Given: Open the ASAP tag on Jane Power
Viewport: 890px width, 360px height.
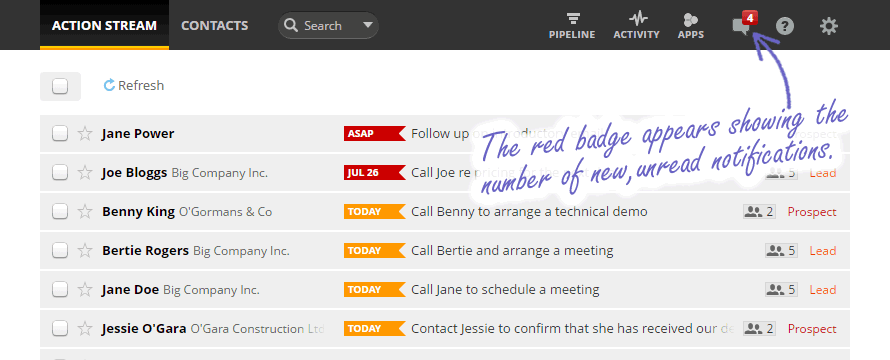Looking at the screenshot, I should point(375,134).
